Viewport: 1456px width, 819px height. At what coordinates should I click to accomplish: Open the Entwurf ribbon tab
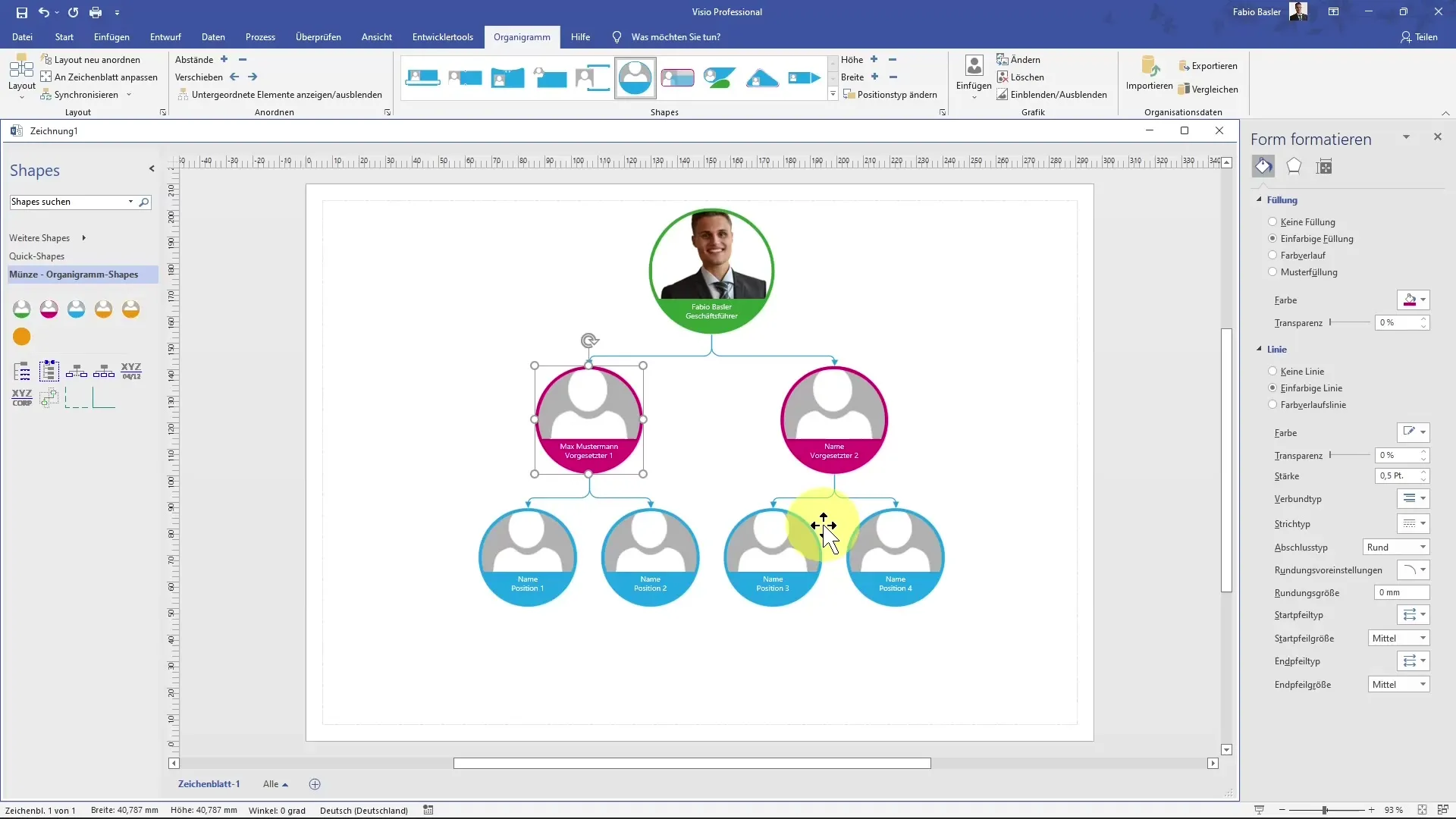(165, 36)
